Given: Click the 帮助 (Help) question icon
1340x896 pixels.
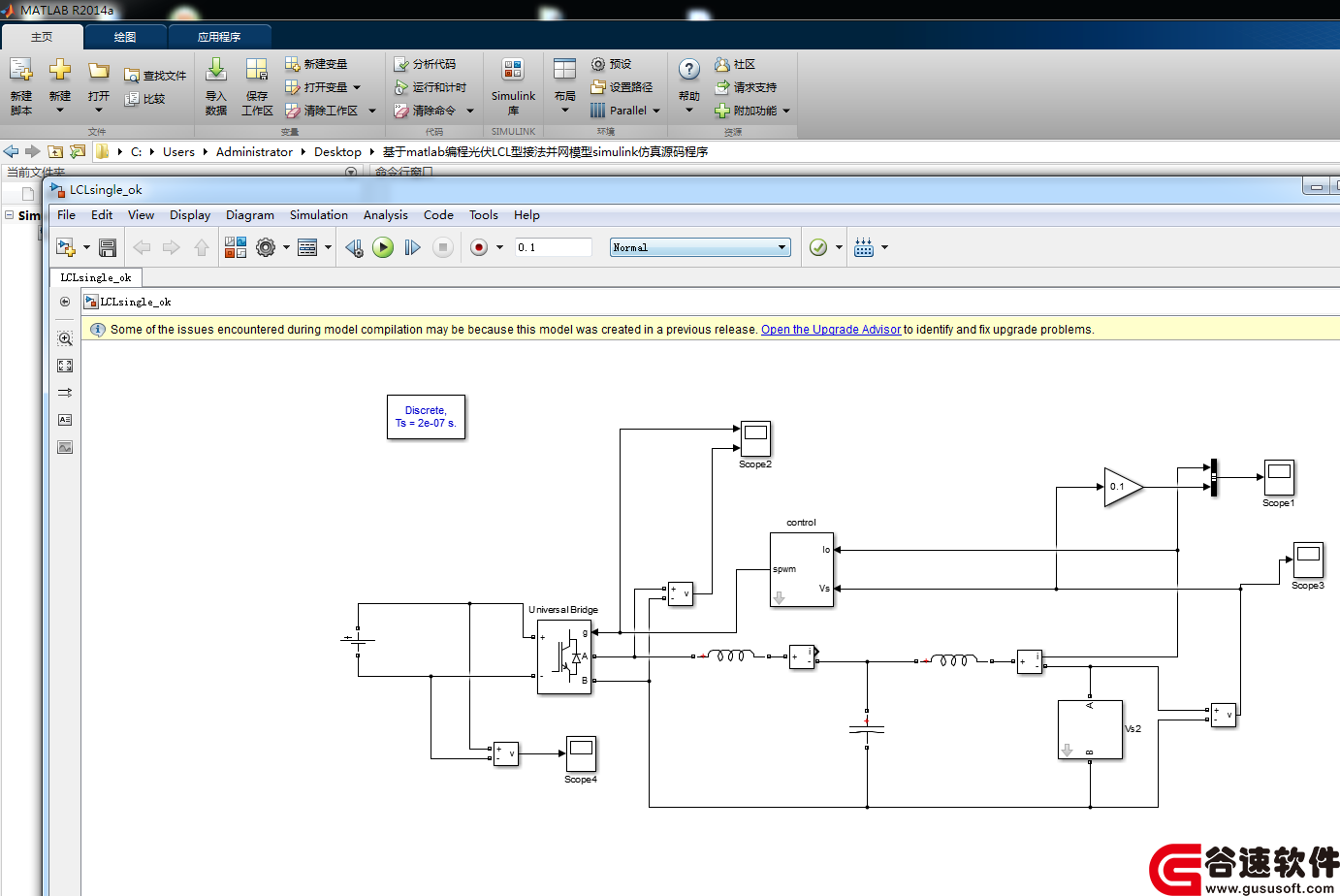Looking at the screenshot, I should coord(689,70).
